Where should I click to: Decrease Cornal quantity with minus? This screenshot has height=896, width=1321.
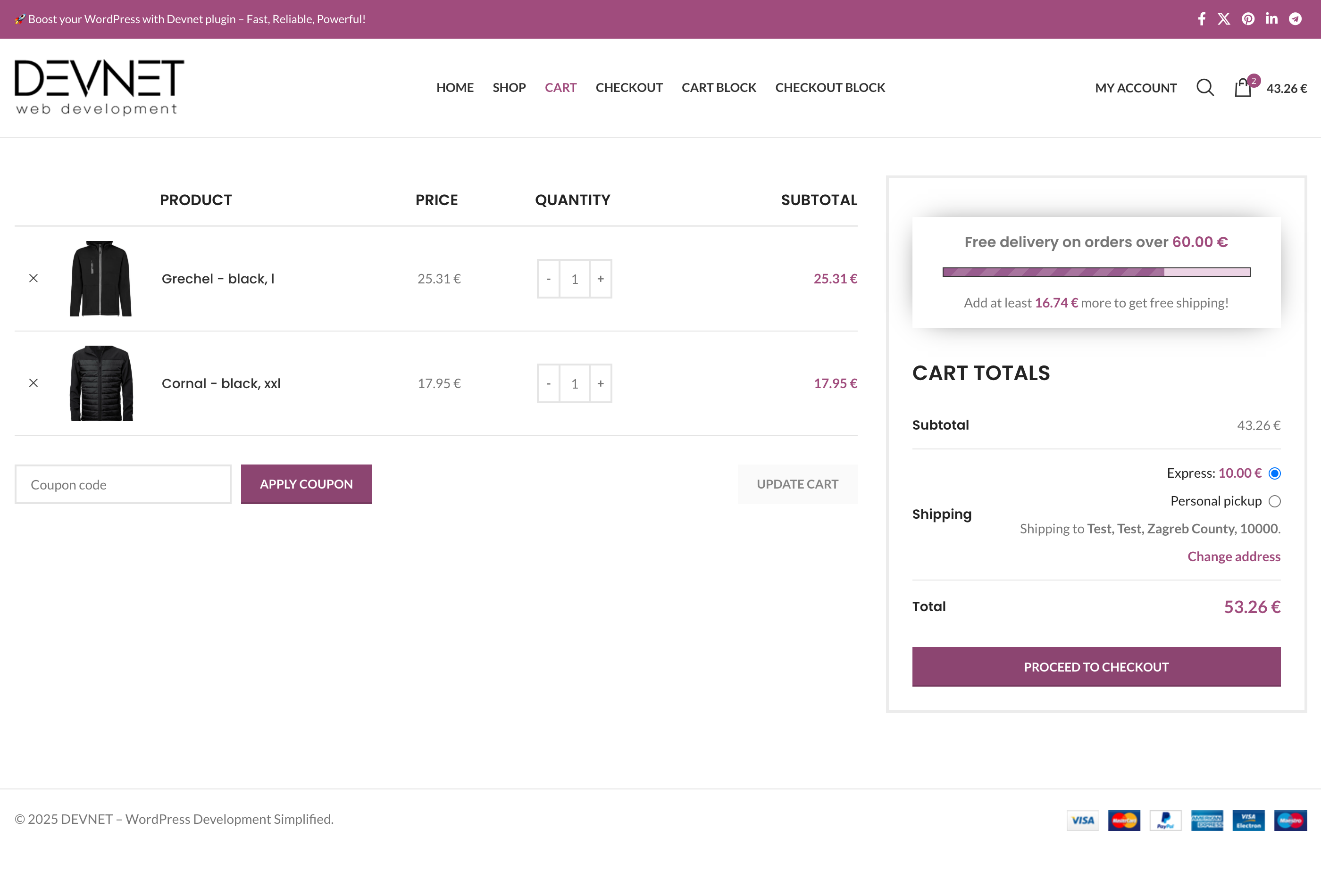click(x=549, y=383)
